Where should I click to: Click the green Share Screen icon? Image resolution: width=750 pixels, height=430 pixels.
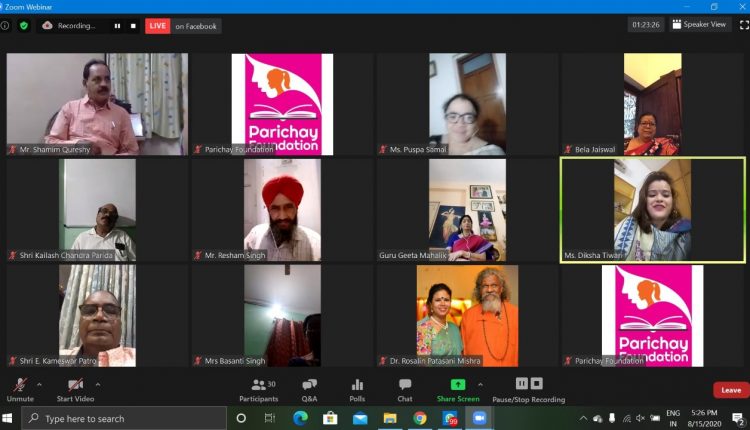[x=457, y=384]
